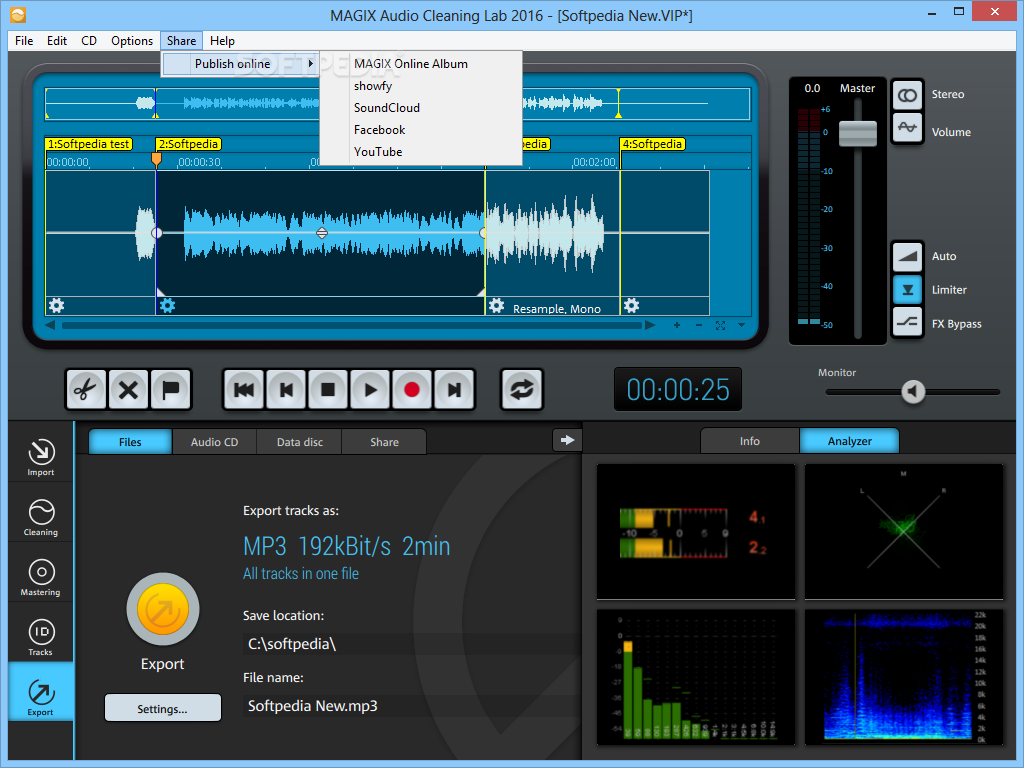The image size is (1024, 768).
Task: Open settings gear for track 1
Action: tap(57, 305)
